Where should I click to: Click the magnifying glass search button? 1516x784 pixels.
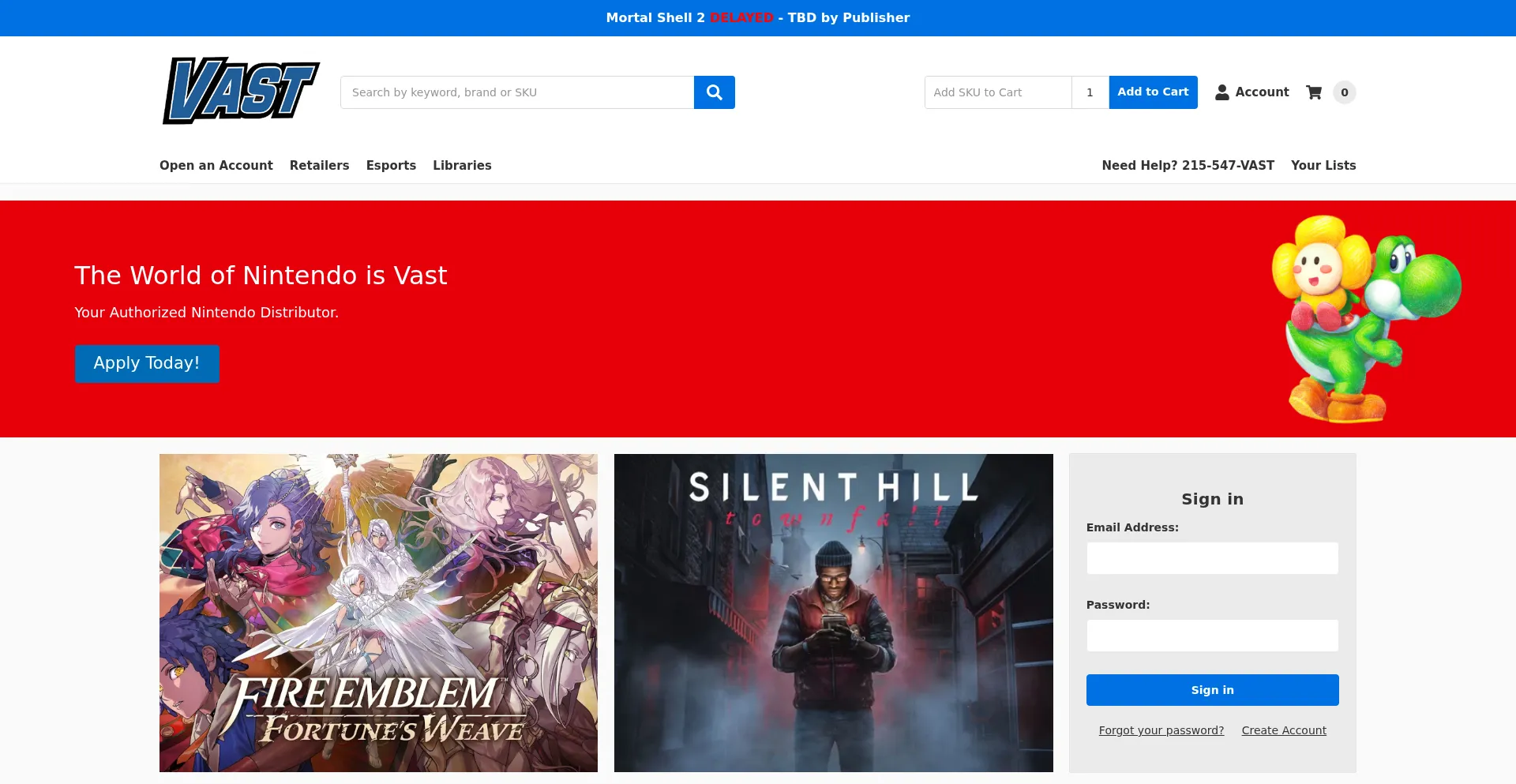click(x=715, y=92)
